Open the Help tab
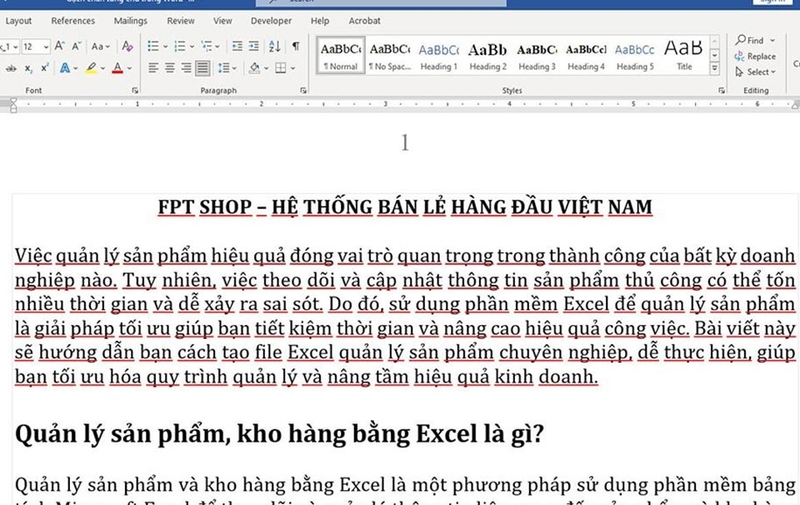This screenshot has height=505, width=800. click(x=320, y=21)
